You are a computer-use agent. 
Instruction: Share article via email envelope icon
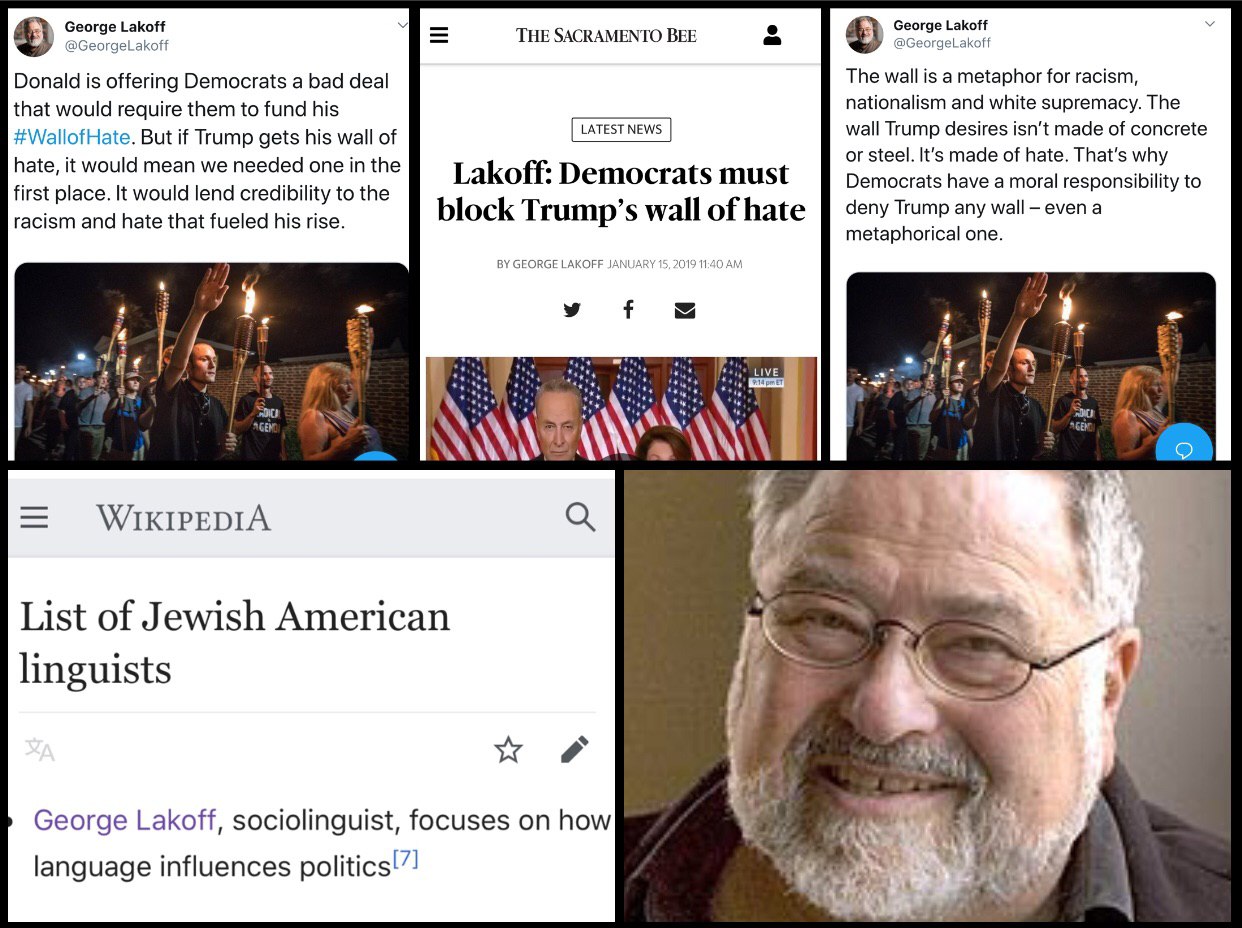coord(685,310)
